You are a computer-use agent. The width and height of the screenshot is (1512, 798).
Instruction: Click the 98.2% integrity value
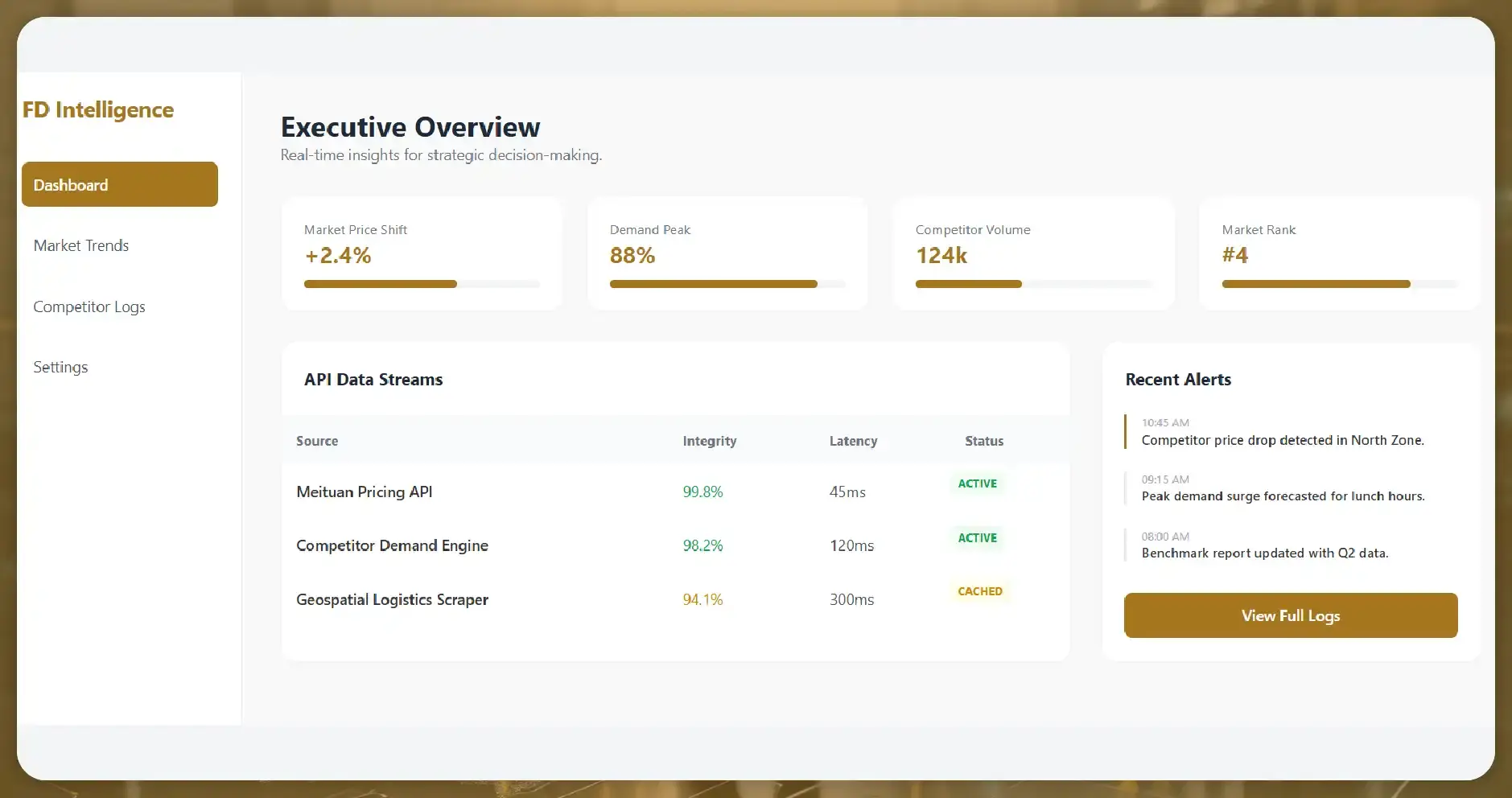(702, 545)
